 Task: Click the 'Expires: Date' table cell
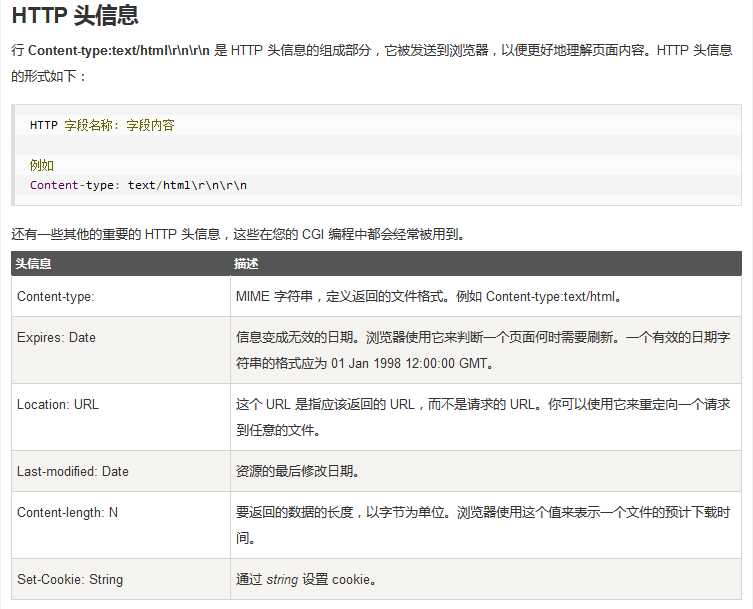(121, 350)
